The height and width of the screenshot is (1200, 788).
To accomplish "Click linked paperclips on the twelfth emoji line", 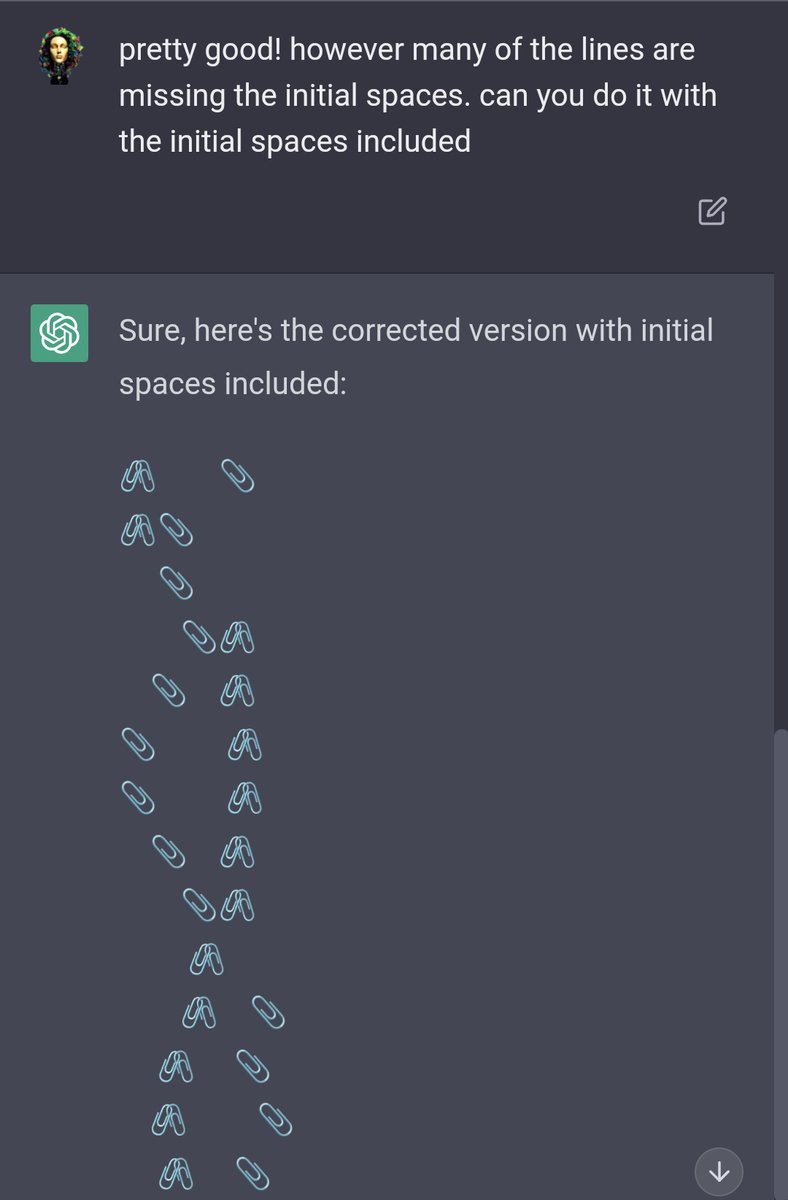I will click(176, 1066).
